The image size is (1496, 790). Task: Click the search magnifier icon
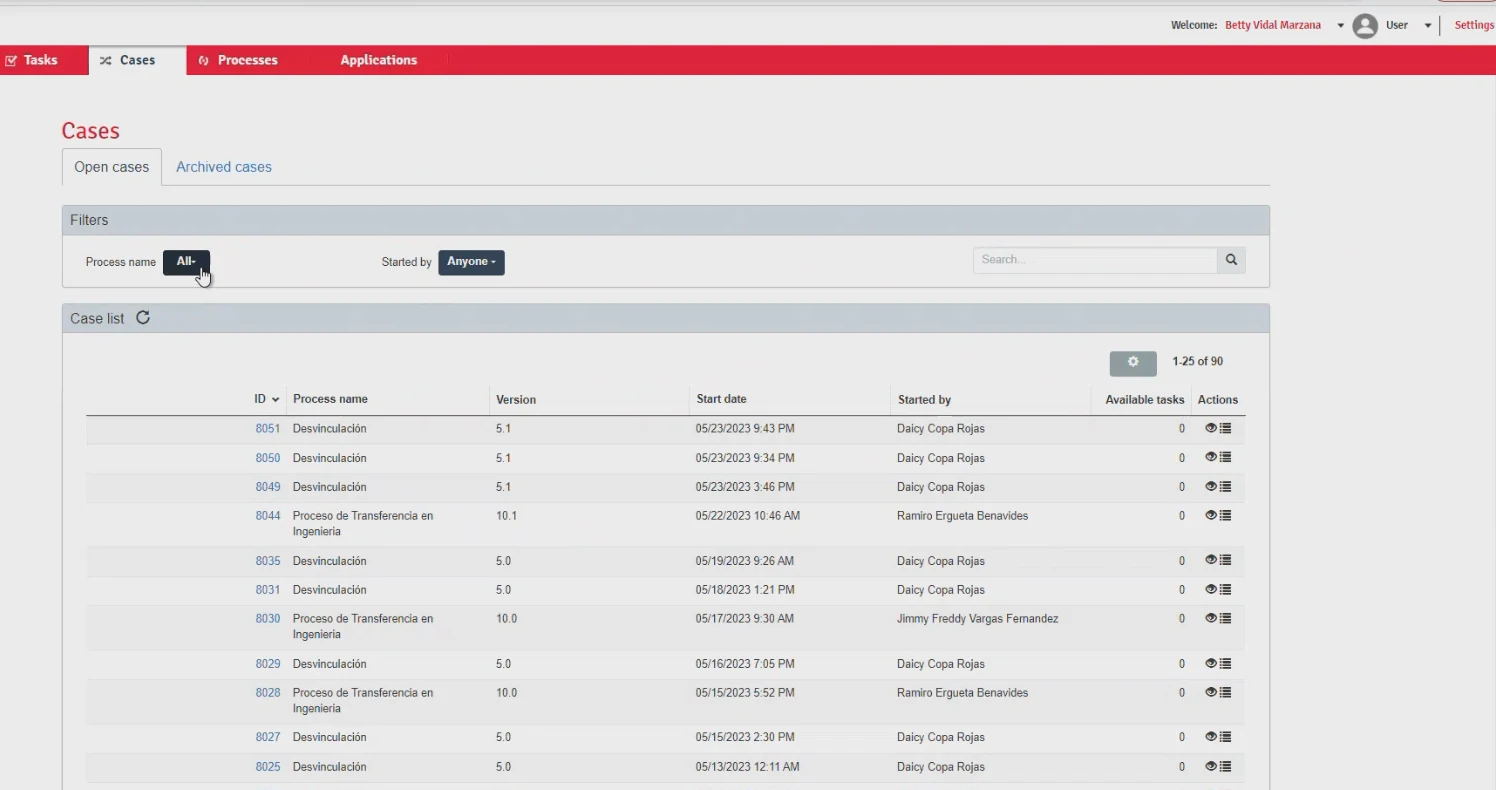(1231, 260)
